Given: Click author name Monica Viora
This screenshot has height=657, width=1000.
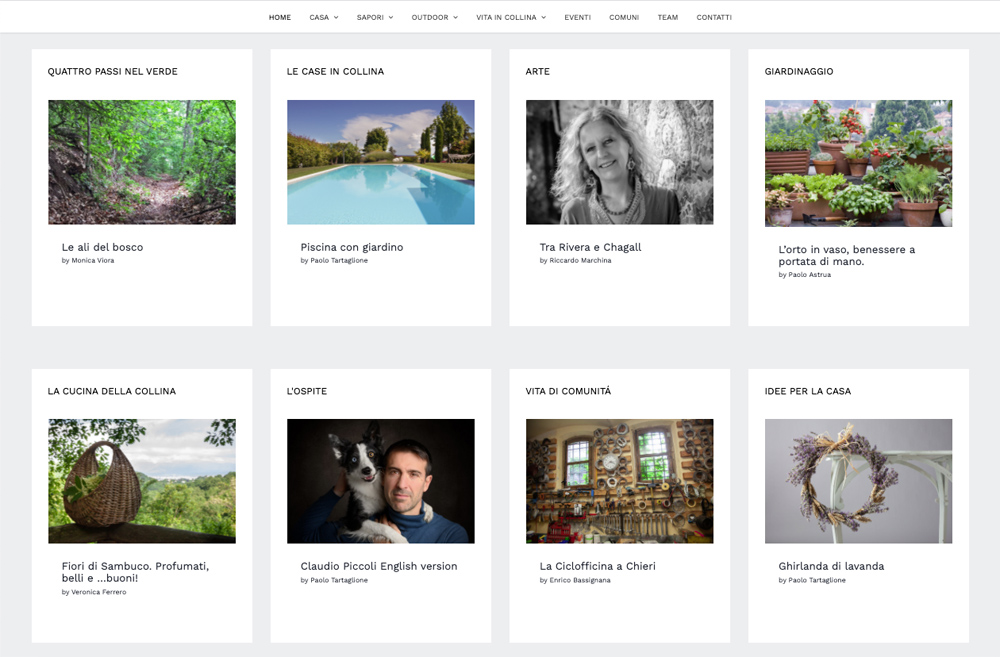Looking at the screenshot, I should (92, 260).
